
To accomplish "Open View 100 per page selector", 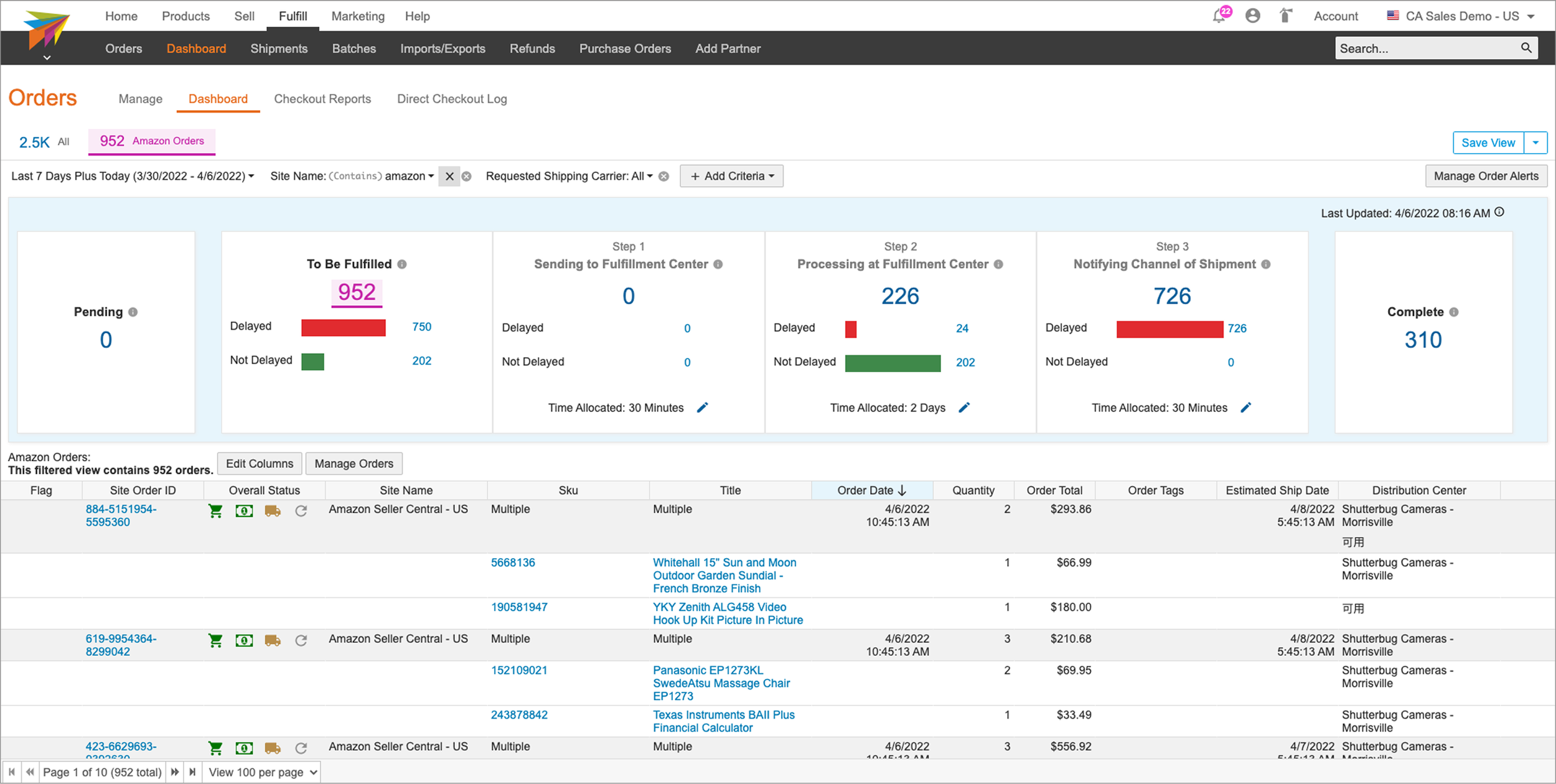I will (x=263, y=772).
